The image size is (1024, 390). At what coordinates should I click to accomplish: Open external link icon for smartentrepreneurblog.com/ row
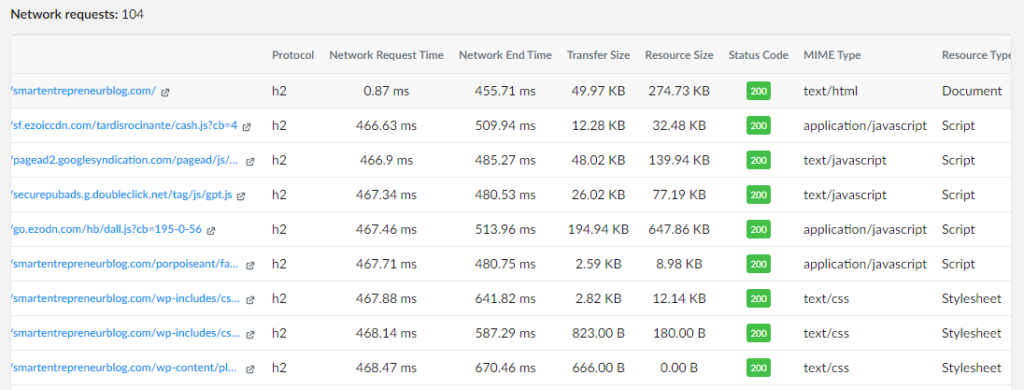click(x=165, y=92)
